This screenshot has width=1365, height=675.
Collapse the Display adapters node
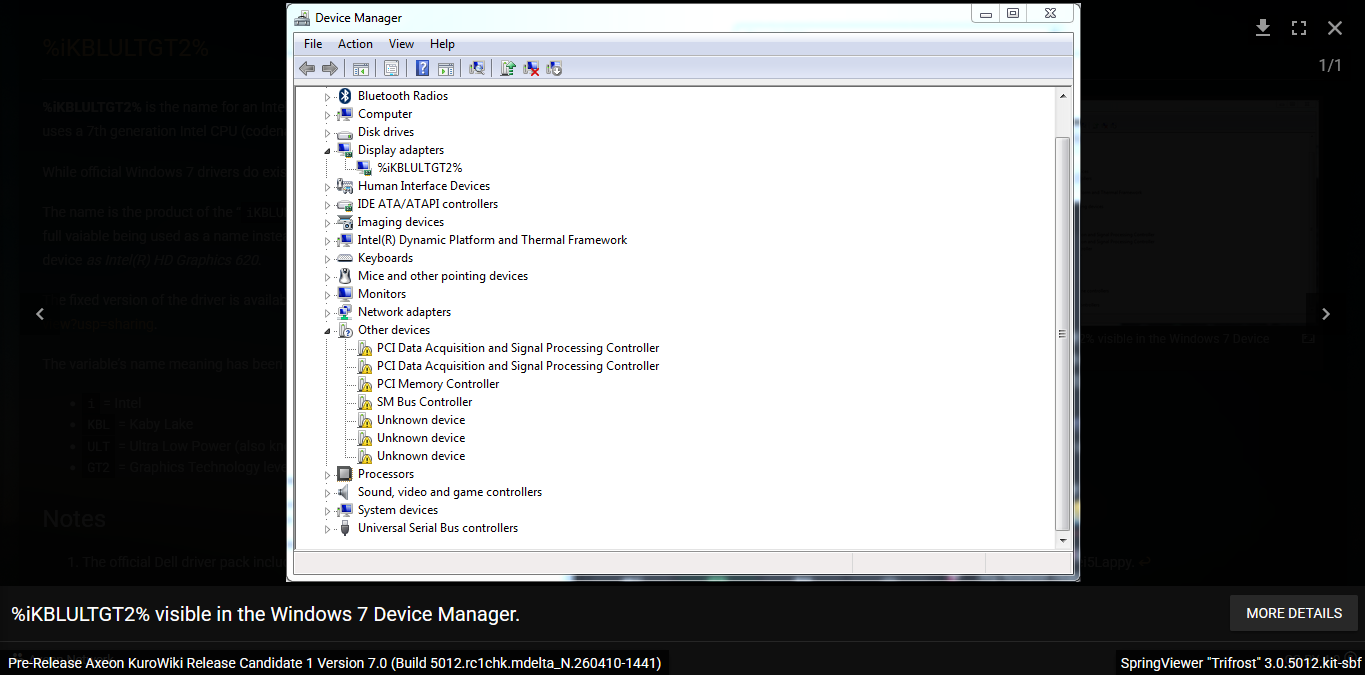click(327, 150)
